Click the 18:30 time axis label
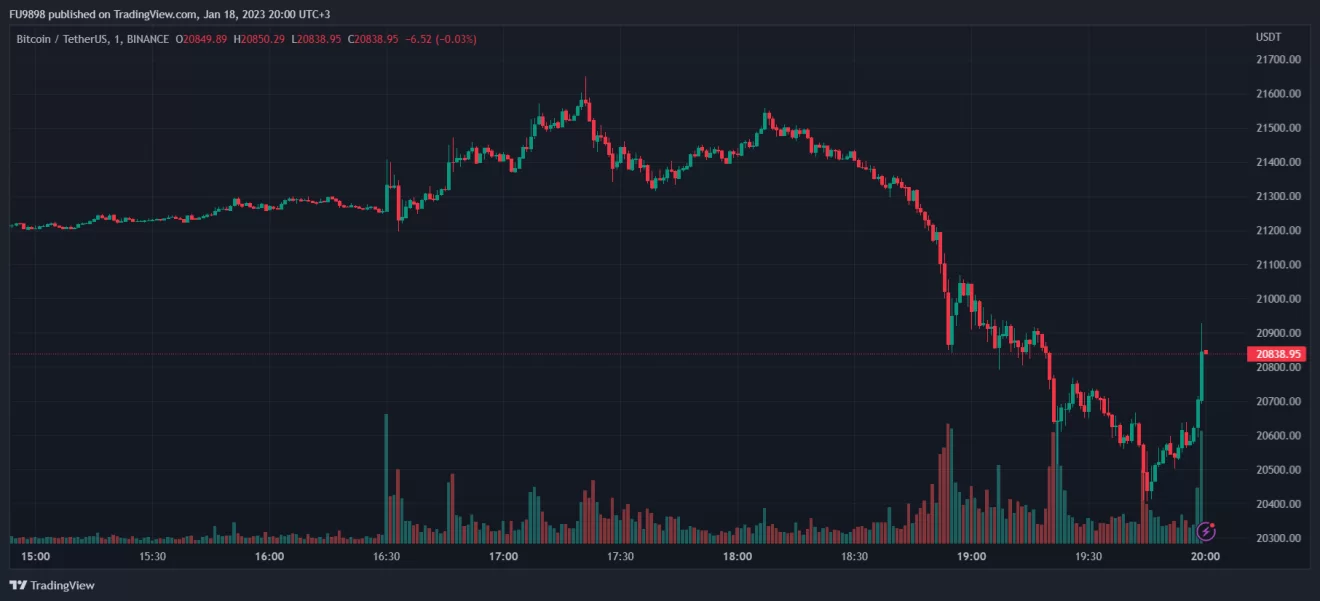This screenshot has width=1320, height=601. pyautogui.click(x=853, y=557)
